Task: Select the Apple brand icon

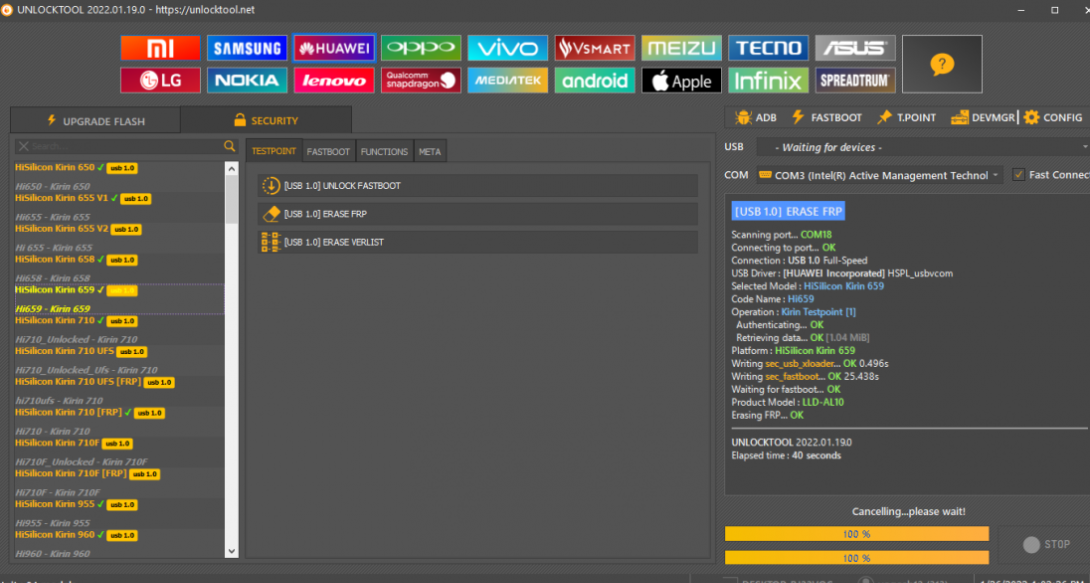Action: pyautogui.click(x=681, y=80)
